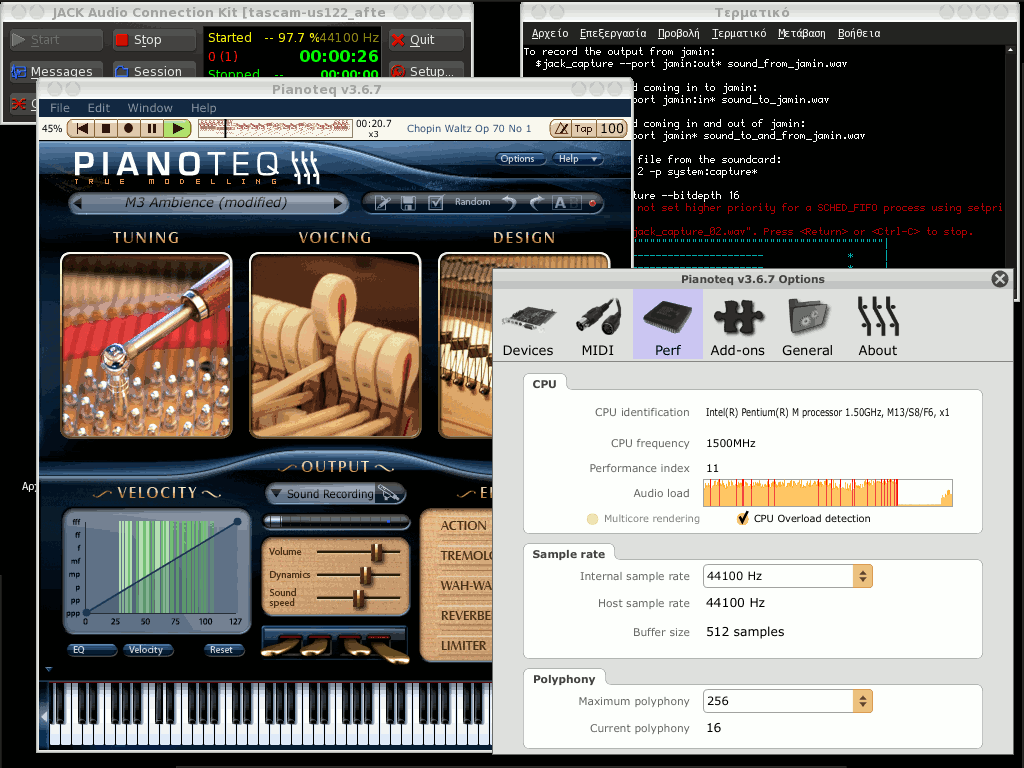Open Maximum polyphony dropdown
This screenshot has height=768, width=1024.
pyautogui.click(x=788, y=701)
